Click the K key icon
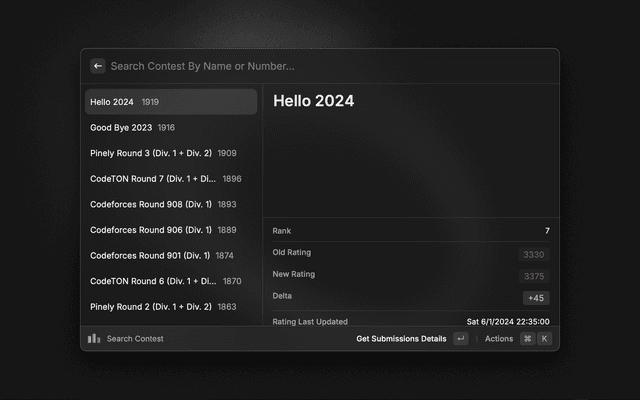 coord(544,339)
